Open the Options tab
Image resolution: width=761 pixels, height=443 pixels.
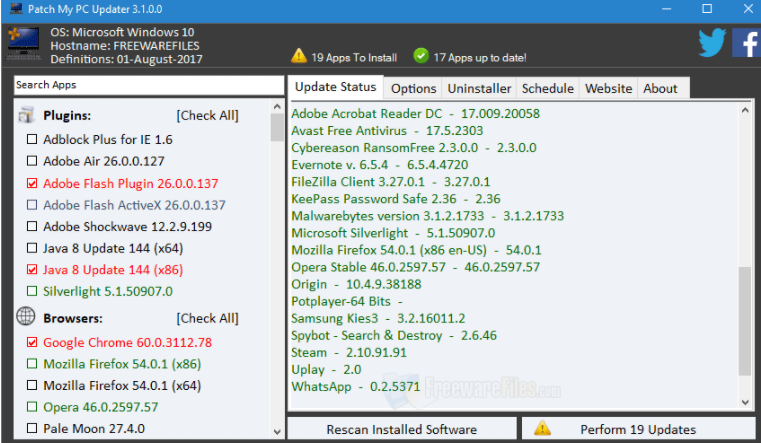pos(414,88)
